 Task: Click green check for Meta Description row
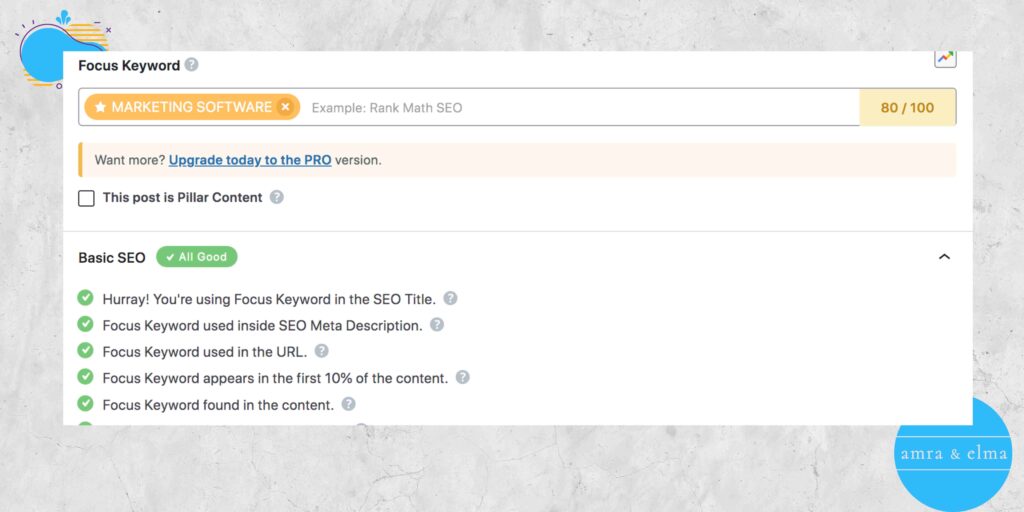[x=86, y=324]
